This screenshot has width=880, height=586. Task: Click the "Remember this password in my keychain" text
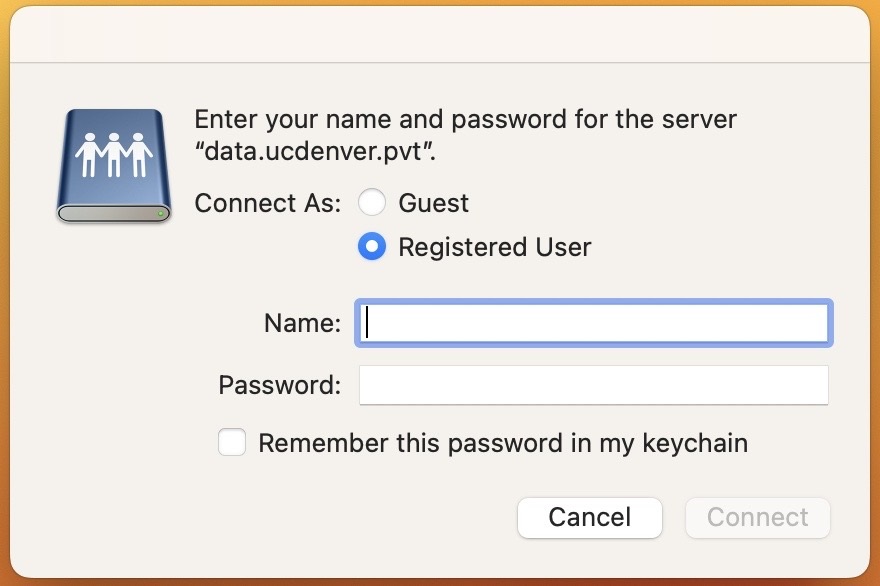tap(503, 443)
